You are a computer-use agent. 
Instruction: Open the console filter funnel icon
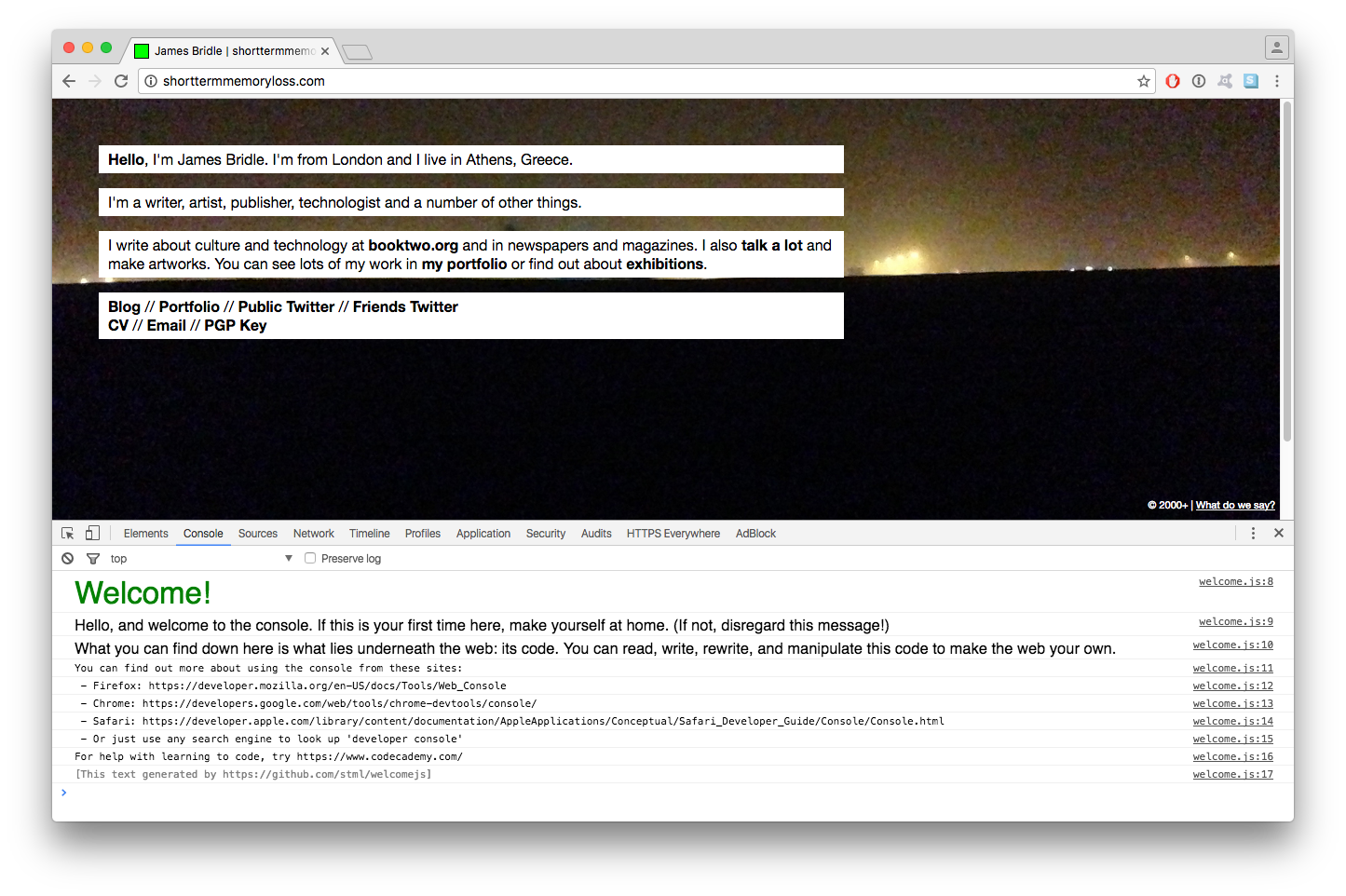click(x=93, y=559)
